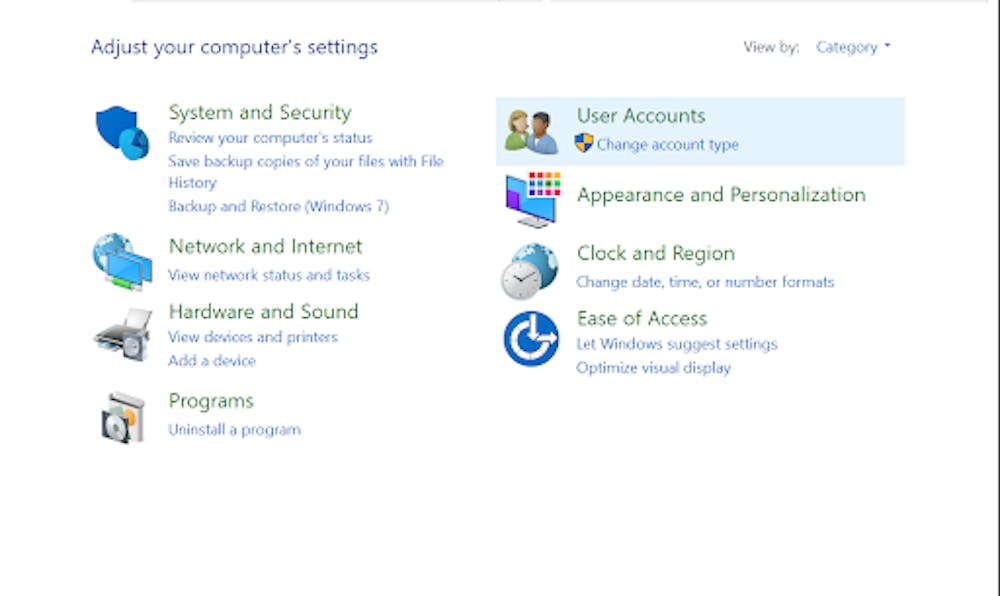Viewport: 1000px width, 596px height.
Task: Click Uninstall a program link
Action: pos(234,430)
